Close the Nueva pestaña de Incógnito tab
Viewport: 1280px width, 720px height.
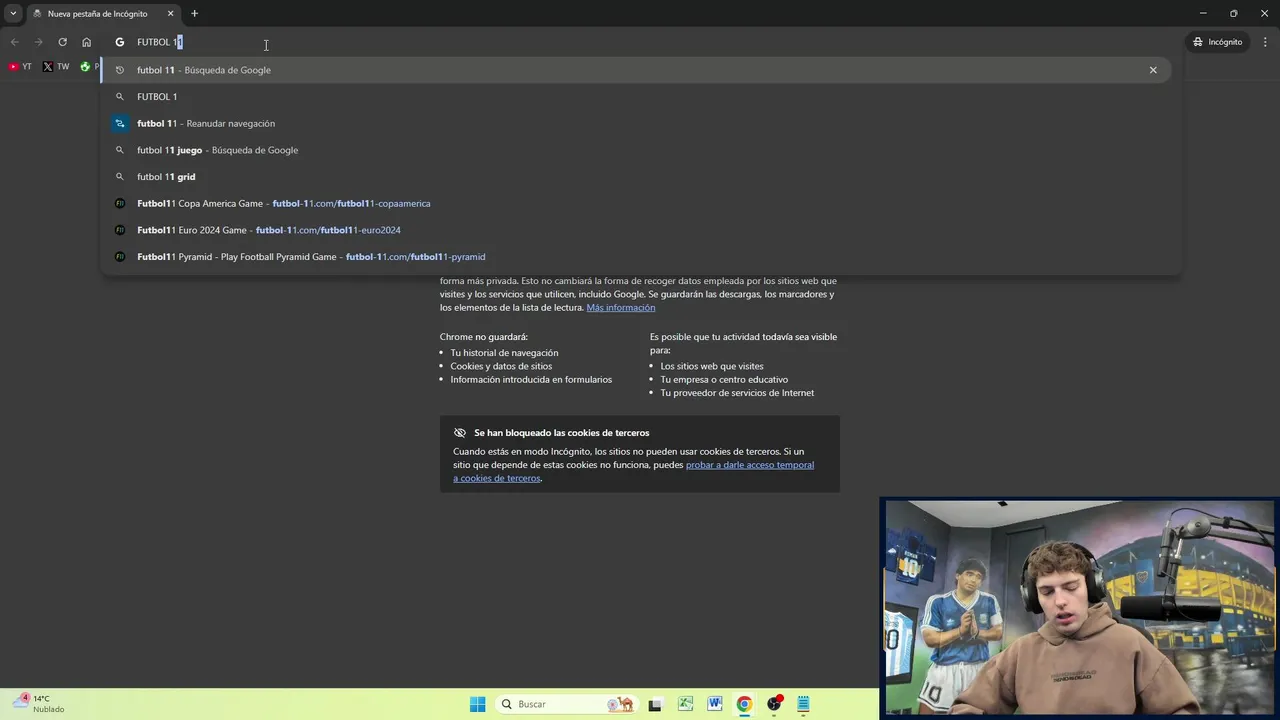(x=170, y=14)
